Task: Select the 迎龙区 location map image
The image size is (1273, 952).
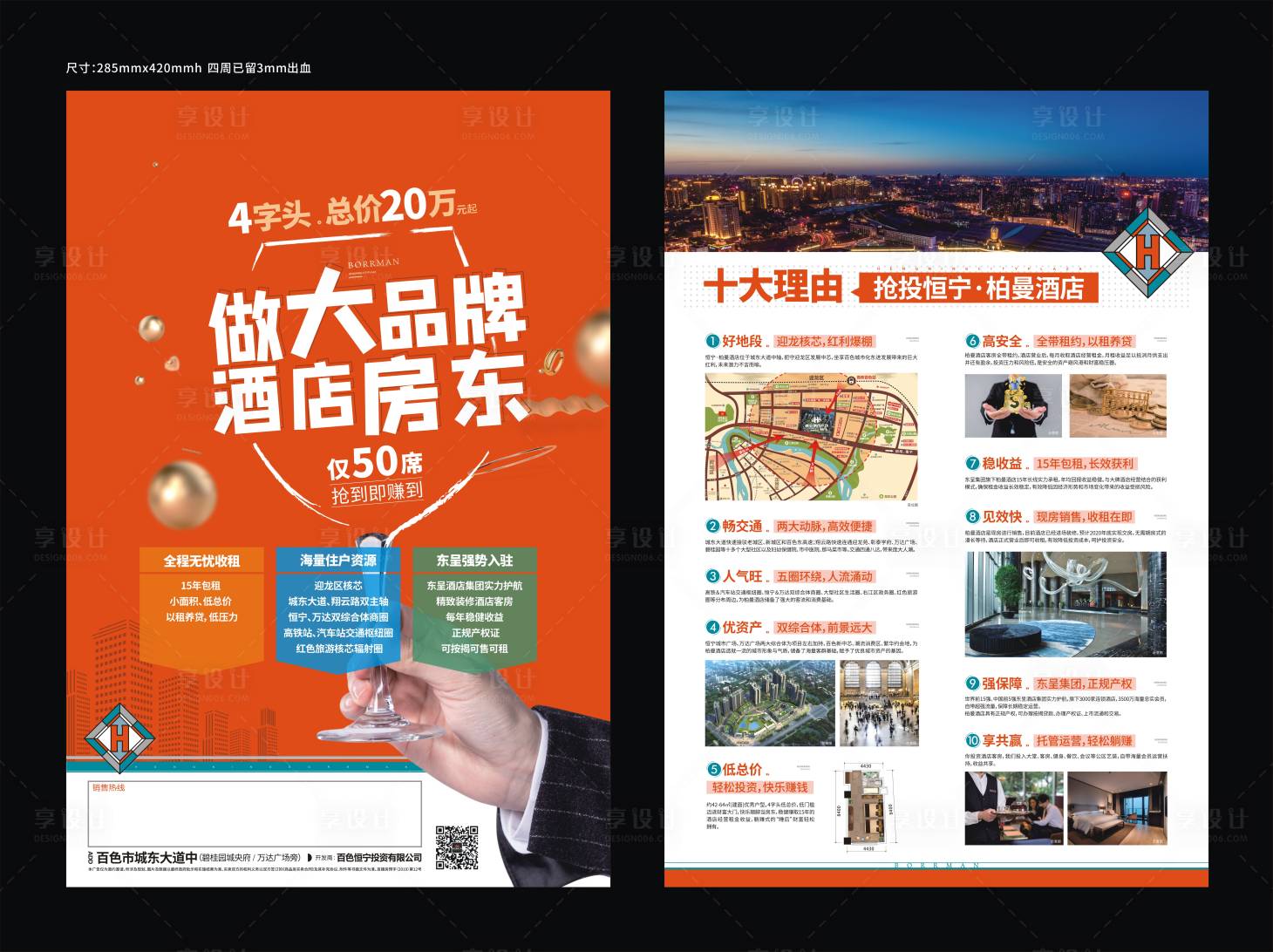Action: coord(812,438)
